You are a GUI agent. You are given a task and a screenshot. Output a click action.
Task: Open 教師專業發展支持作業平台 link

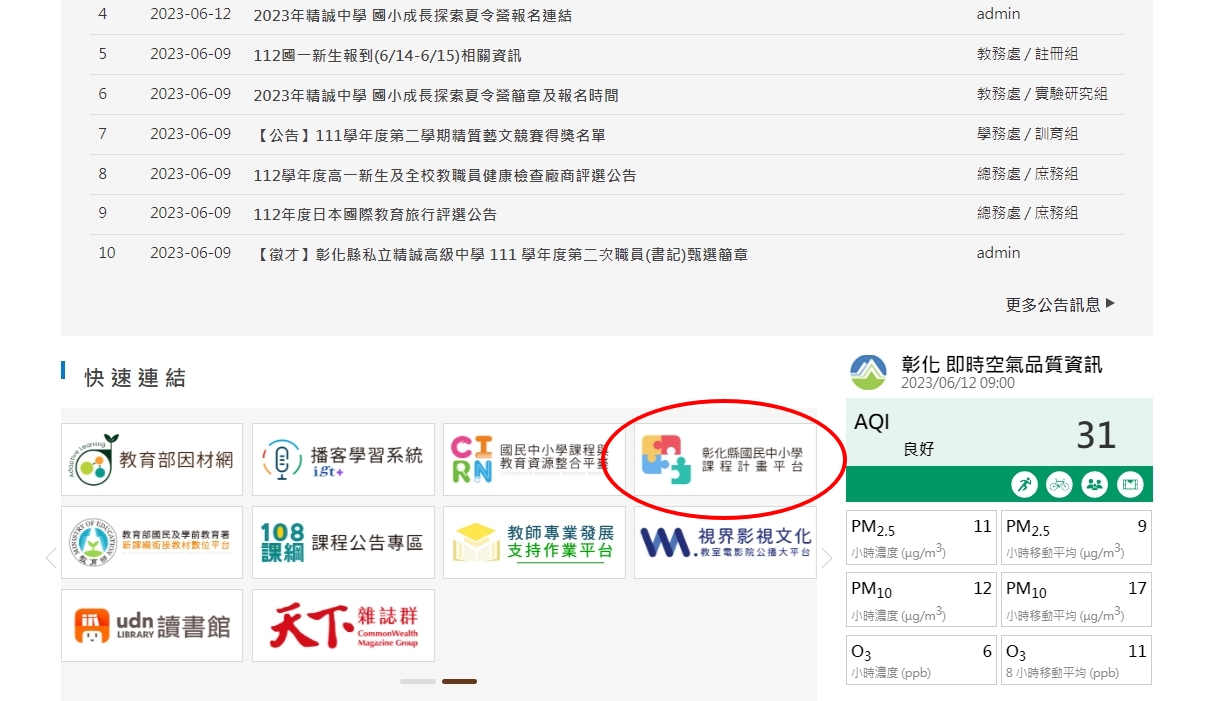pyautogui.click(x=534, y=542)
